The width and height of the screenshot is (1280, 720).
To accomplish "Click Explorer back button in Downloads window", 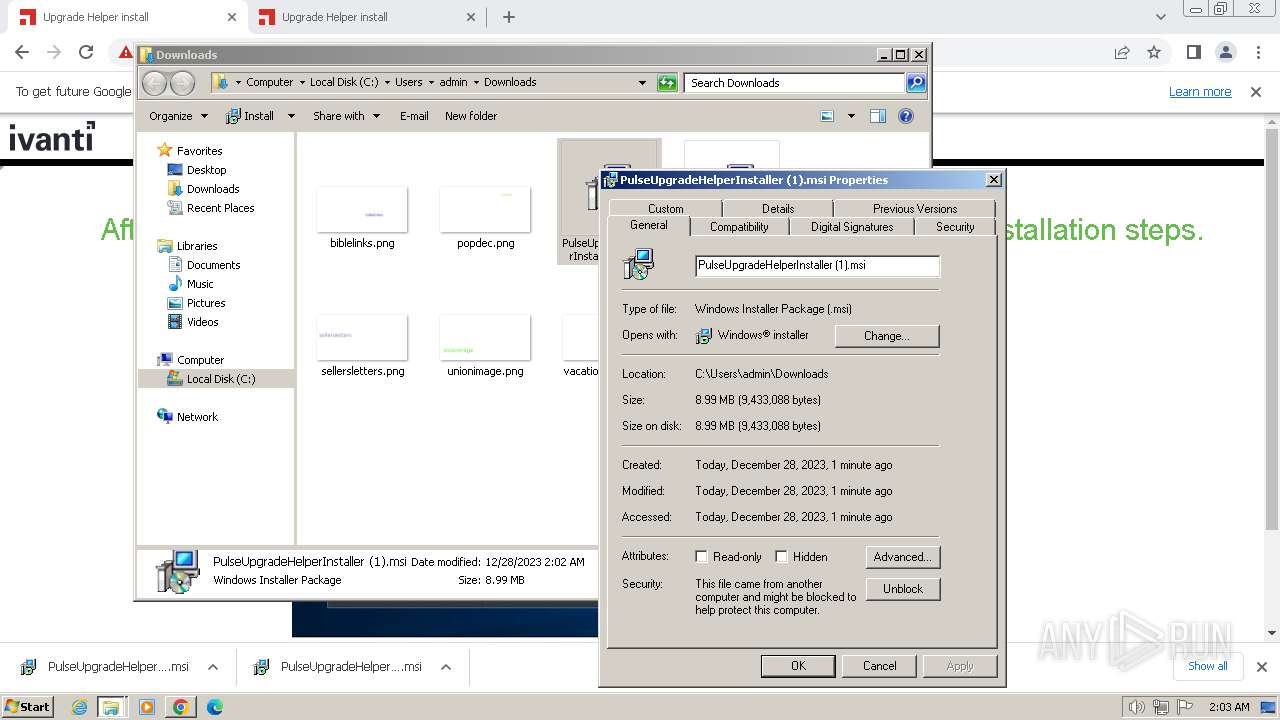I will (x=154, y=83).
